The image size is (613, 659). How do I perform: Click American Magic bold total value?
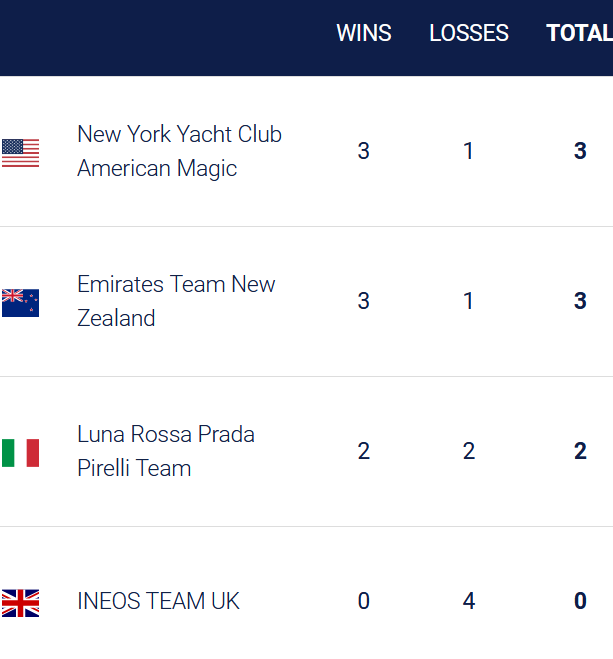pyautogui.click(x=580, y=151)
